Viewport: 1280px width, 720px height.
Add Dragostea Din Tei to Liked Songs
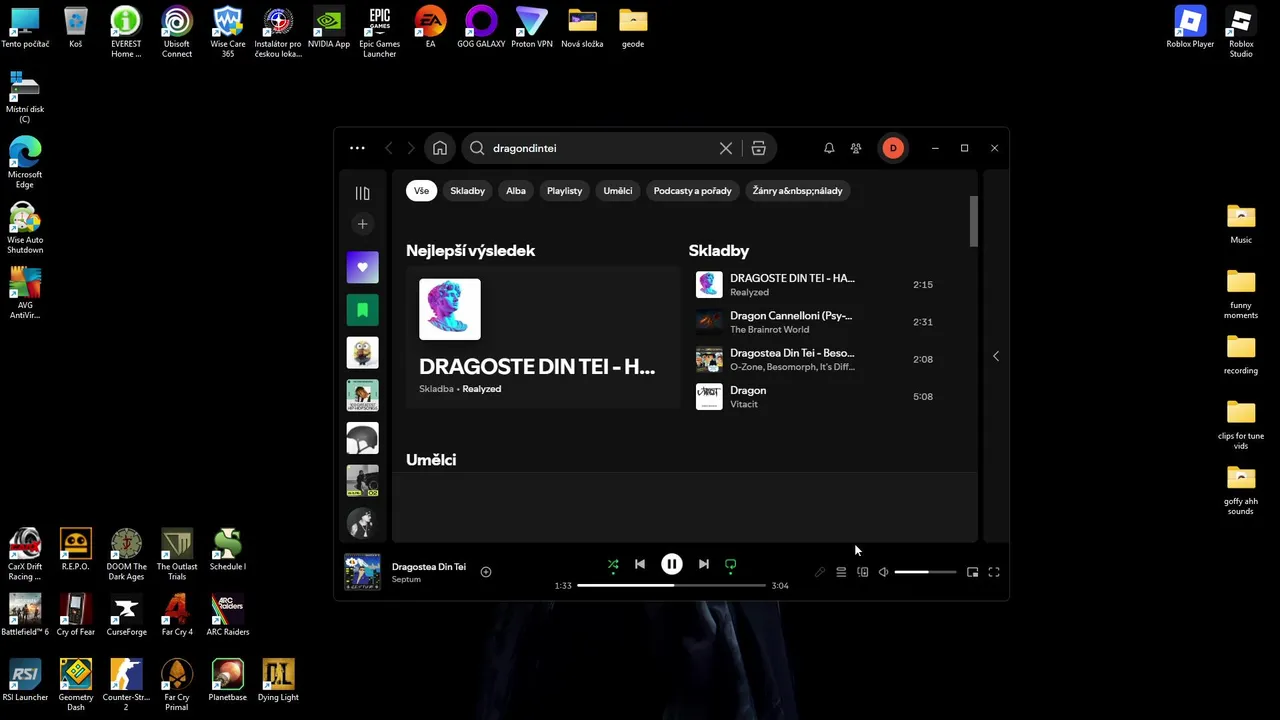(x=486, y=572)
